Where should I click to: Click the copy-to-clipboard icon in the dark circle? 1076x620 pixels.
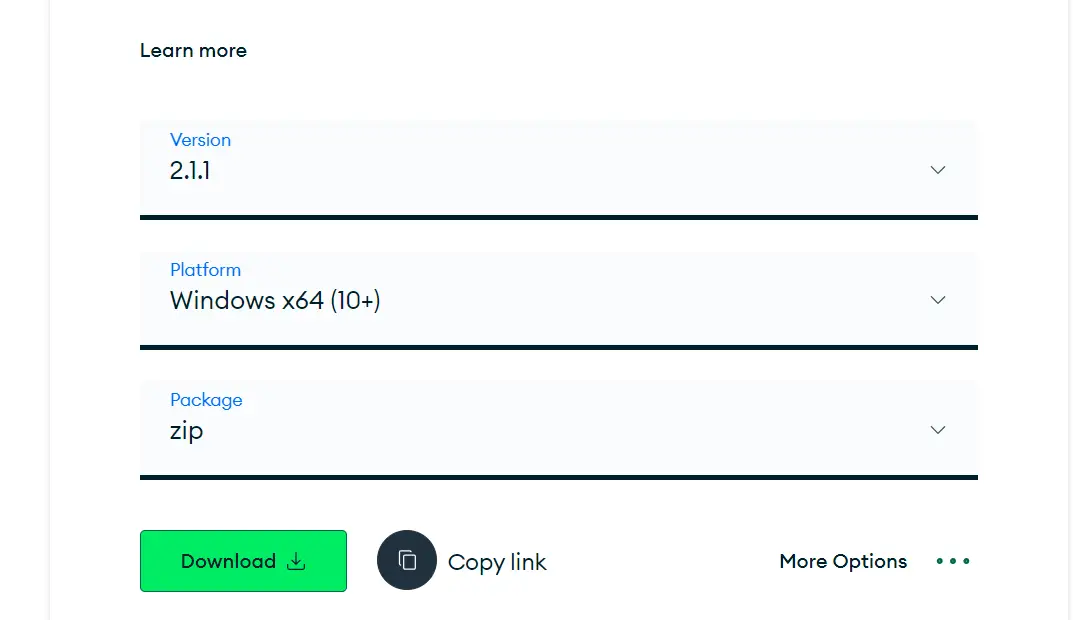tap(406, 561)
